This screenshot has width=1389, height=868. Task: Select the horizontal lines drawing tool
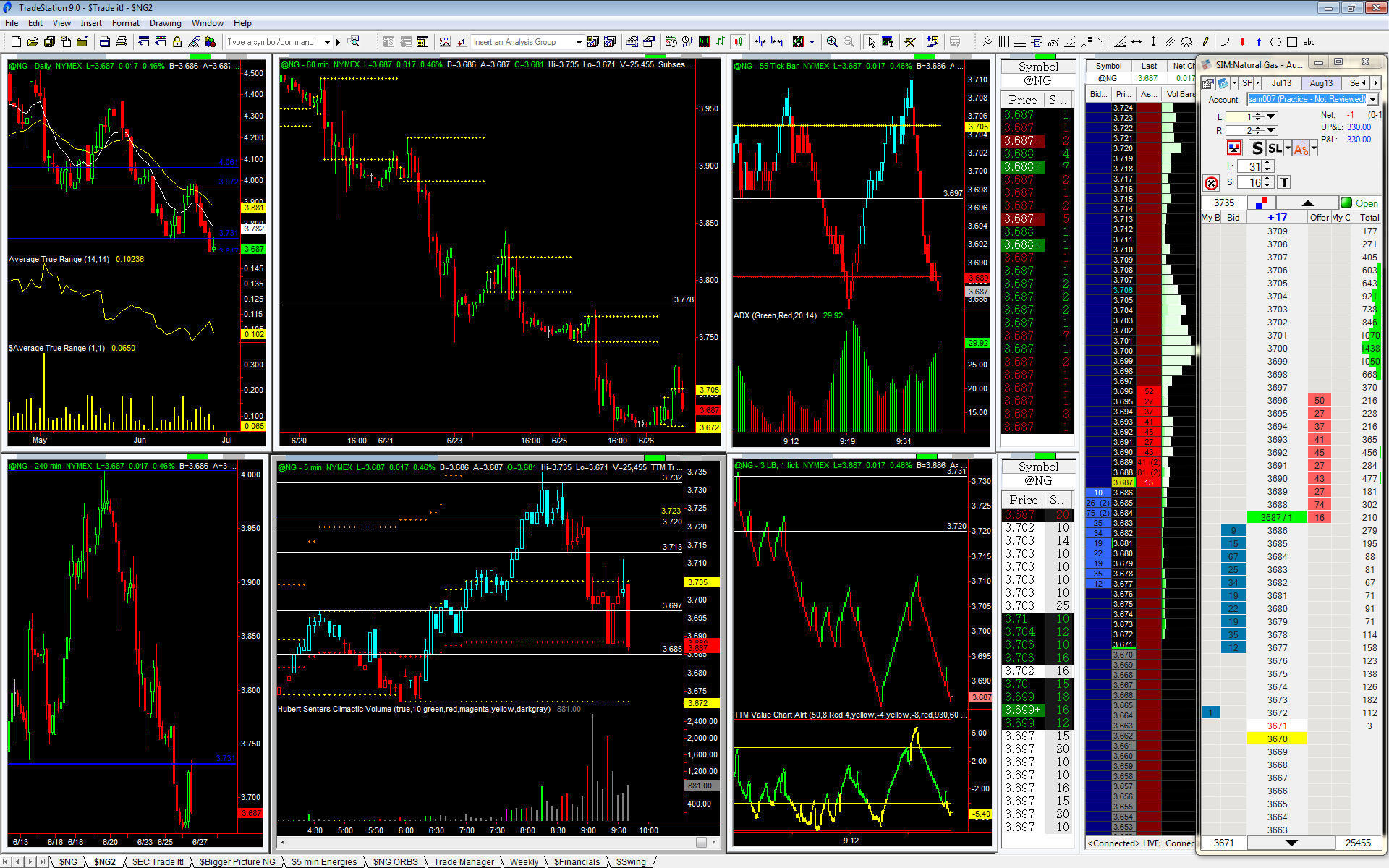point(1019,42)
